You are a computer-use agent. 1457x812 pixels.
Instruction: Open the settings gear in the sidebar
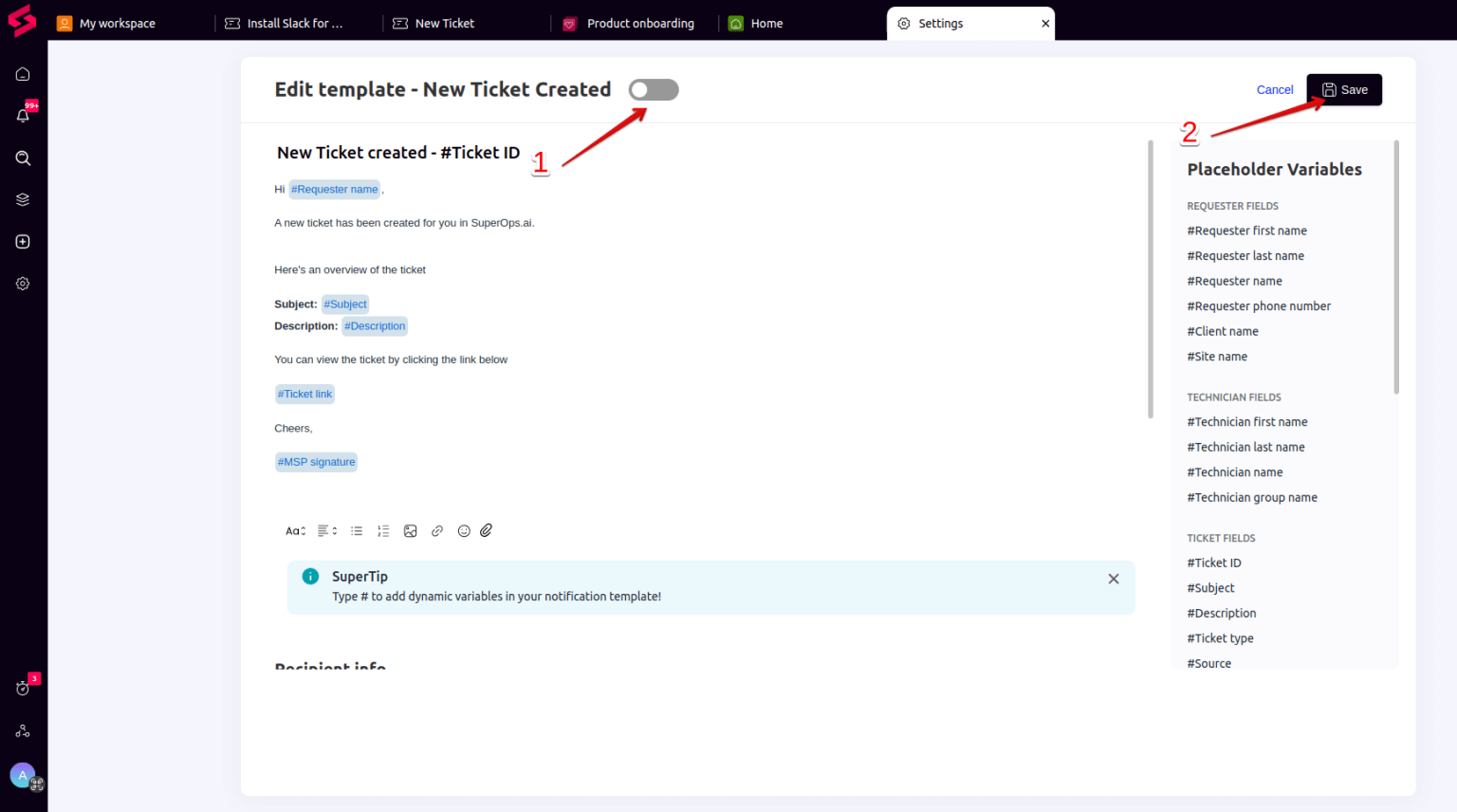[22, 283]
